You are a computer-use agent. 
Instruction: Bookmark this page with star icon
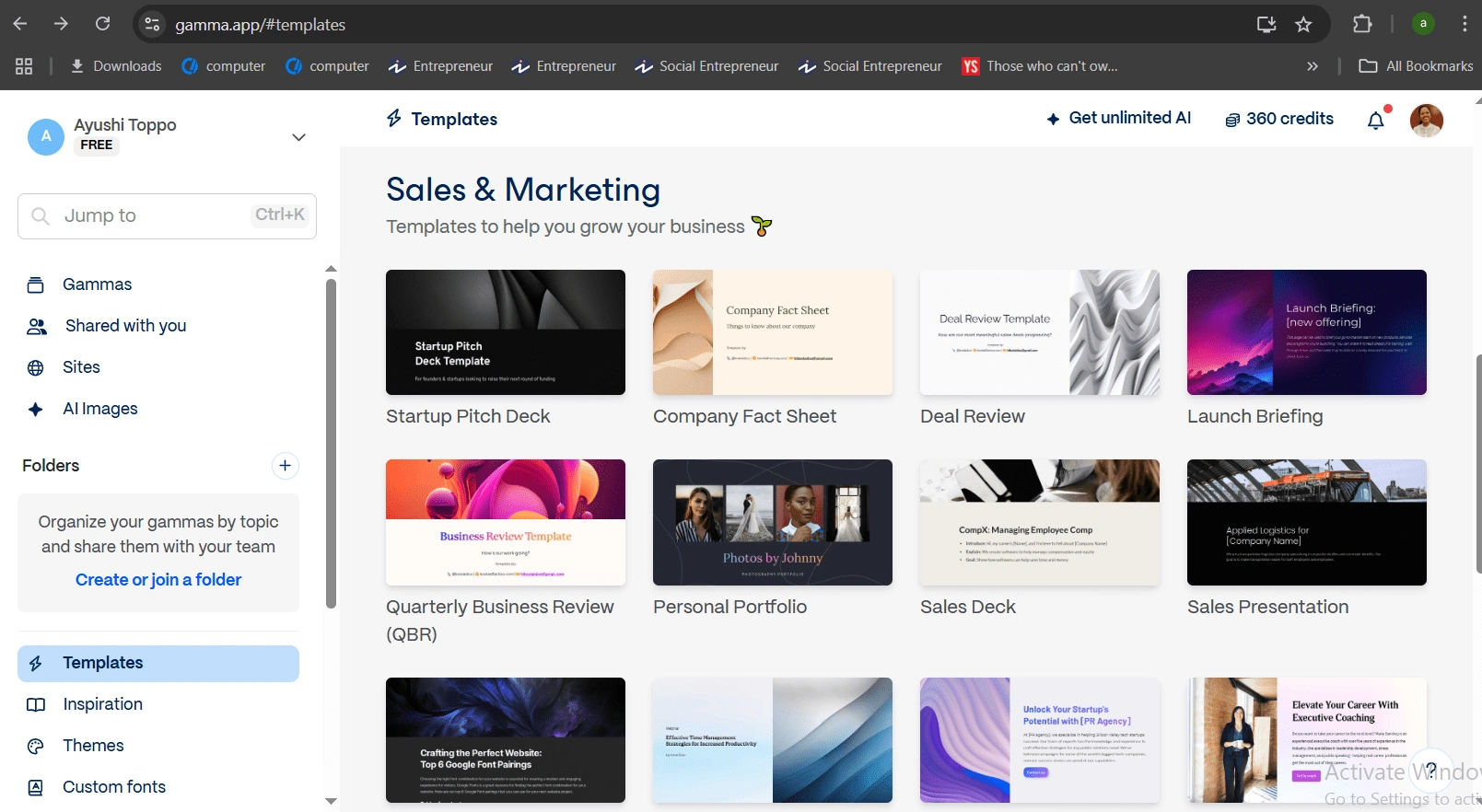point(1303,25)
